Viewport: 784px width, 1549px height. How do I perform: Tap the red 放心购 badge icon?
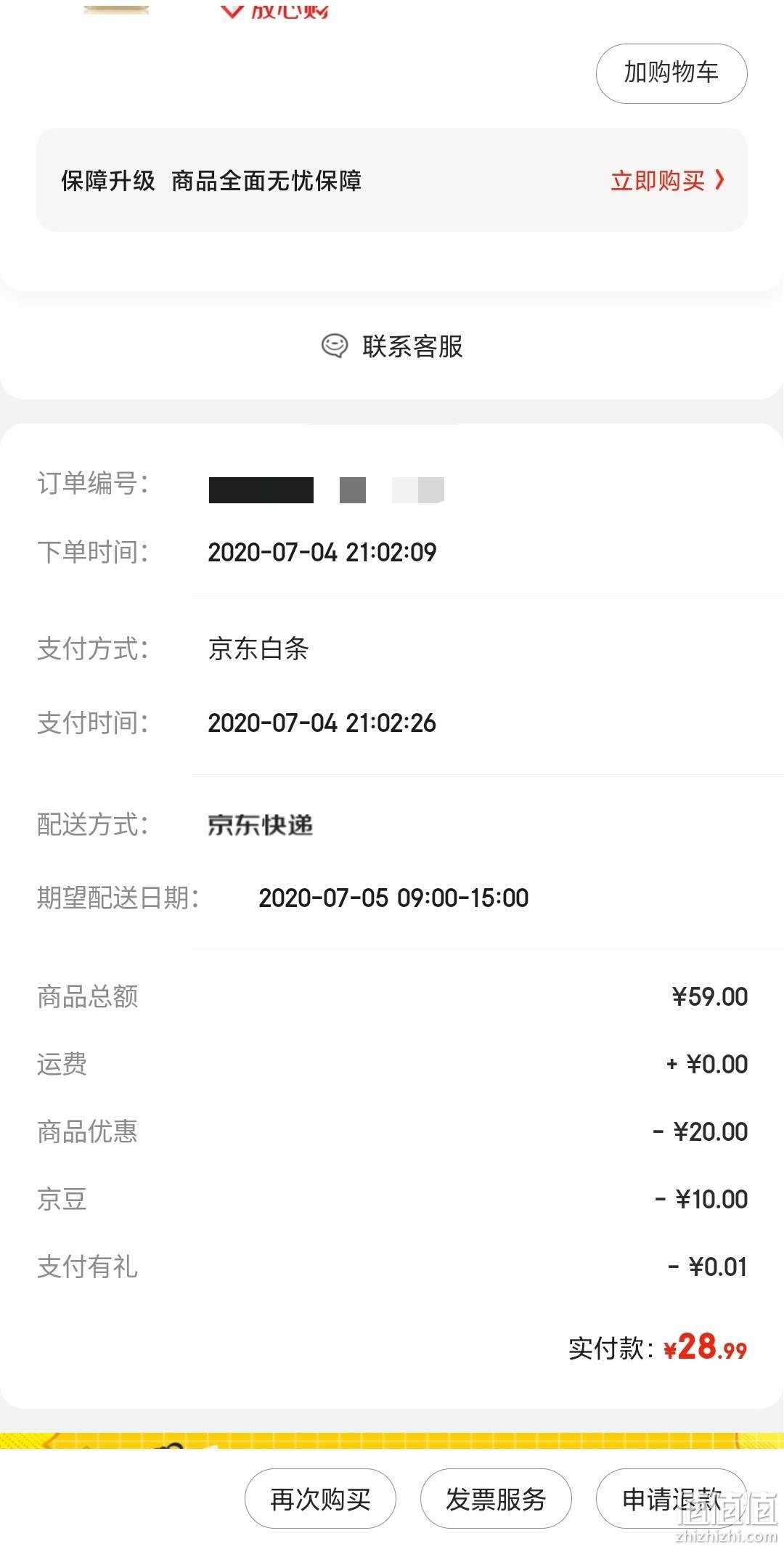point(232,10)
